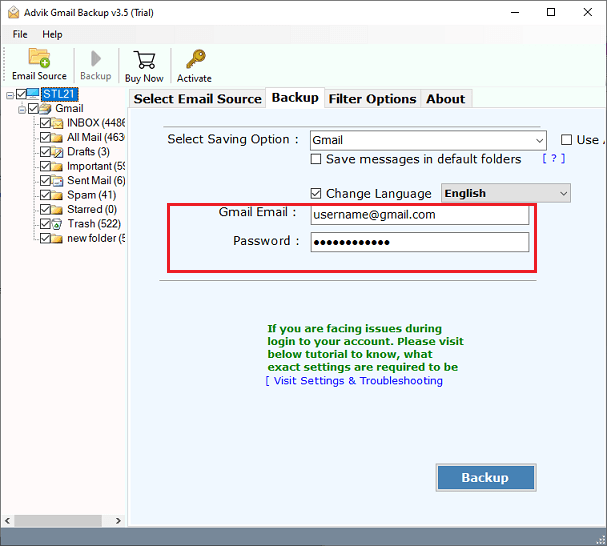607x546 pixels.
Task: Select the Spam (41) folder label
Action: pyautogui.click(x=92, y=195)
